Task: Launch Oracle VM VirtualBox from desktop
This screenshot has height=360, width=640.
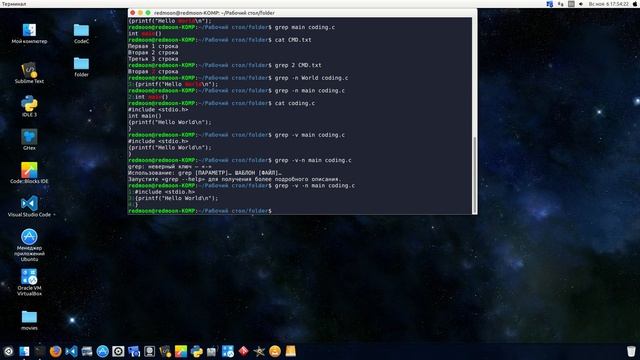Action: click(29, 282)
